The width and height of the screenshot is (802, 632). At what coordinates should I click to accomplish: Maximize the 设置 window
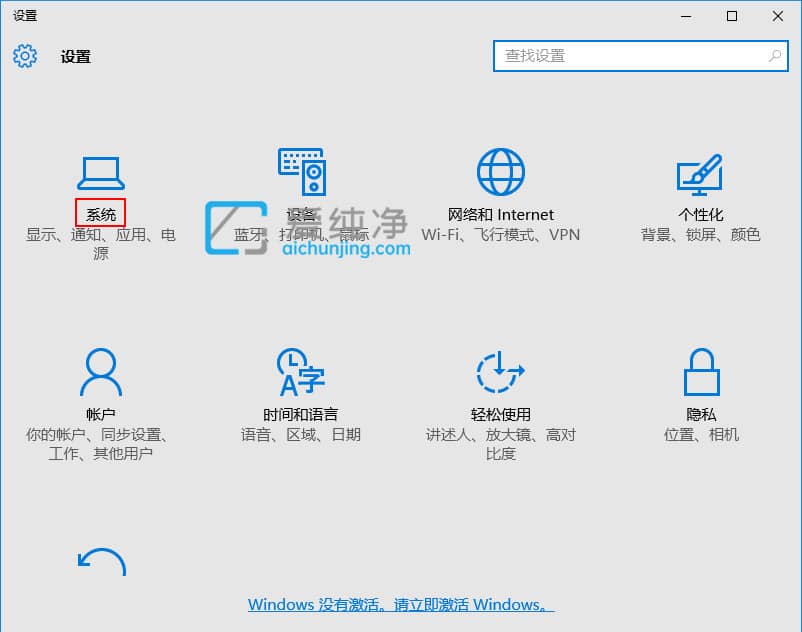pyautogui.click(x=732, y=16)
